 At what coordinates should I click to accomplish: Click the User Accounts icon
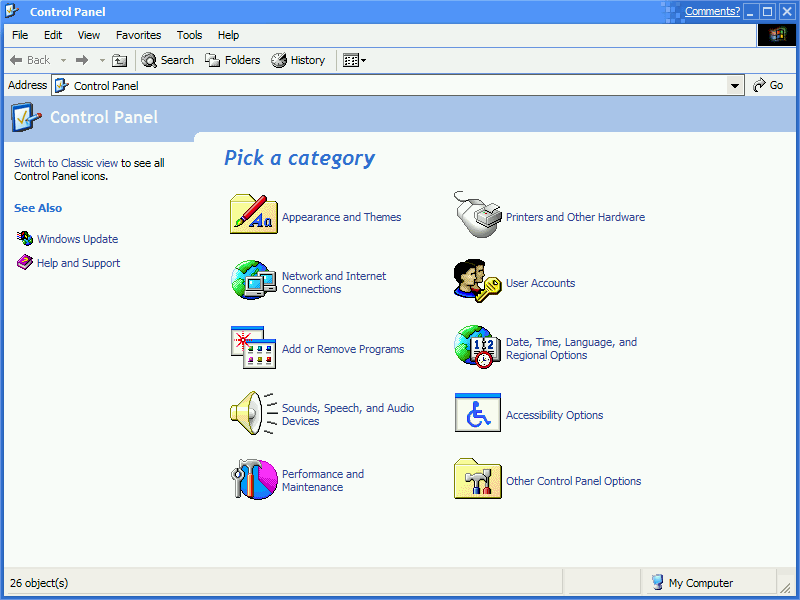[478, 281]
